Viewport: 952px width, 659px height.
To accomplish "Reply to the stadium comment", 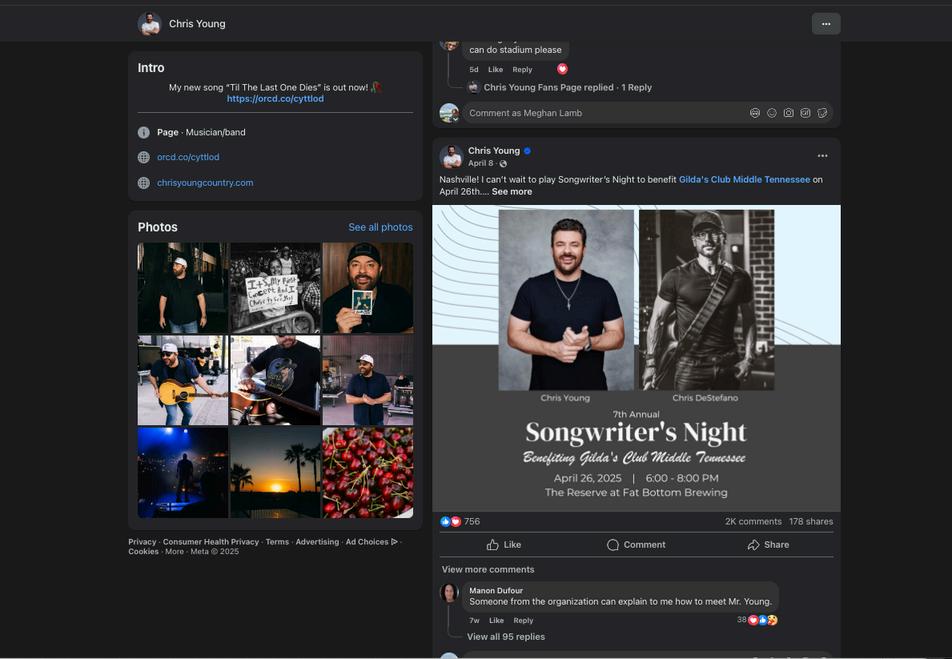I will tap(522, 70).
